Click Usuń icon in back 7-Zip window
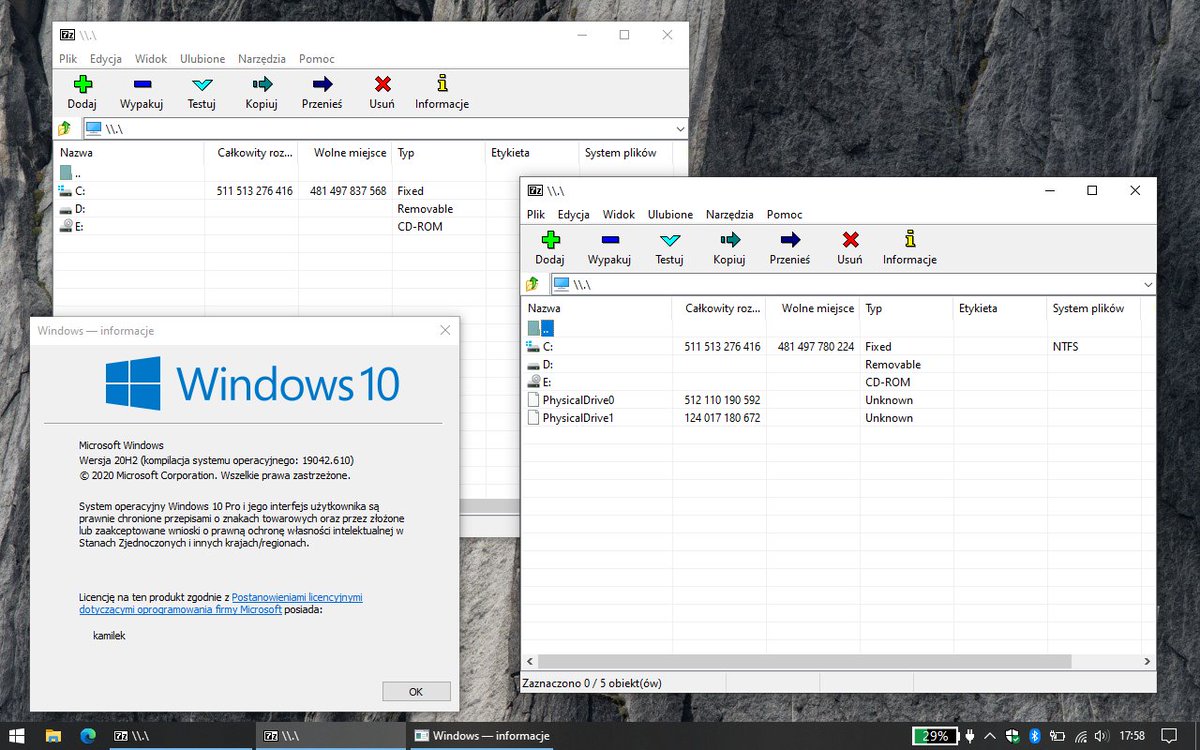This screenshot has height=750, width=1200. pyautogui.click(x=382, y=84)
